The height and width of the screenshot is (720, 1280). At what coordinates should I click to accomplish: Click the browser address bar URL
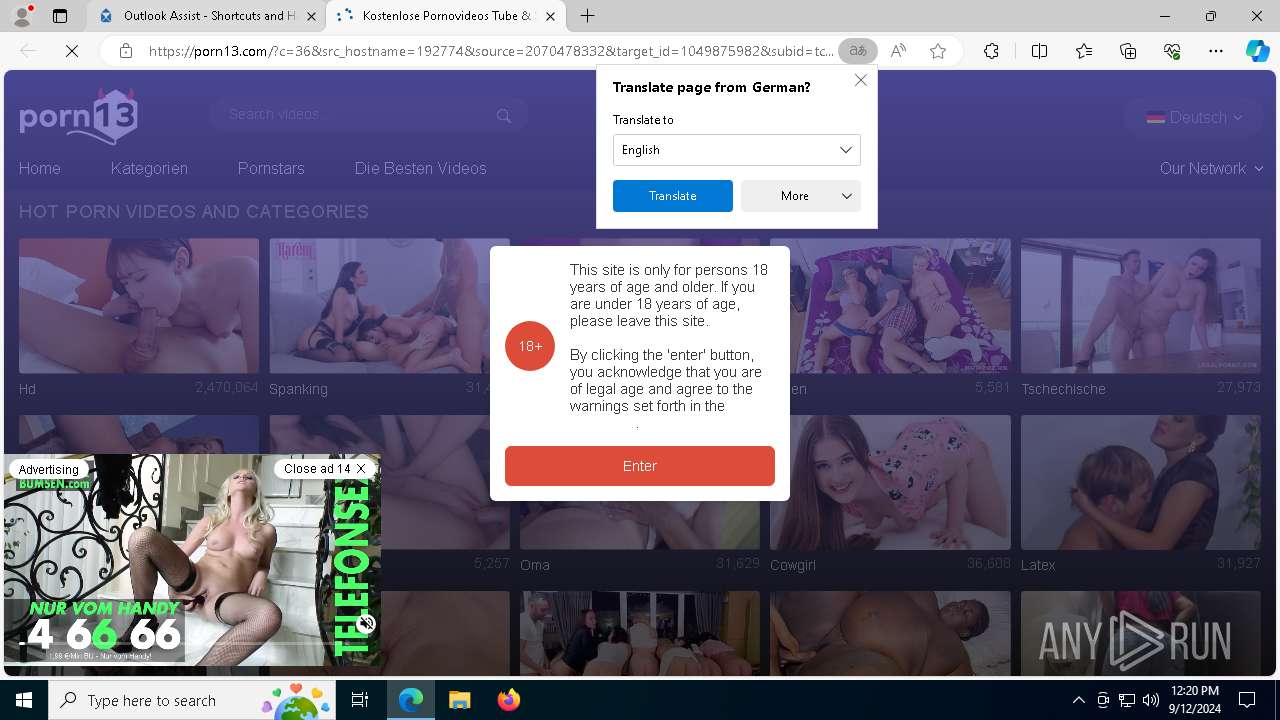coord(490,51)
